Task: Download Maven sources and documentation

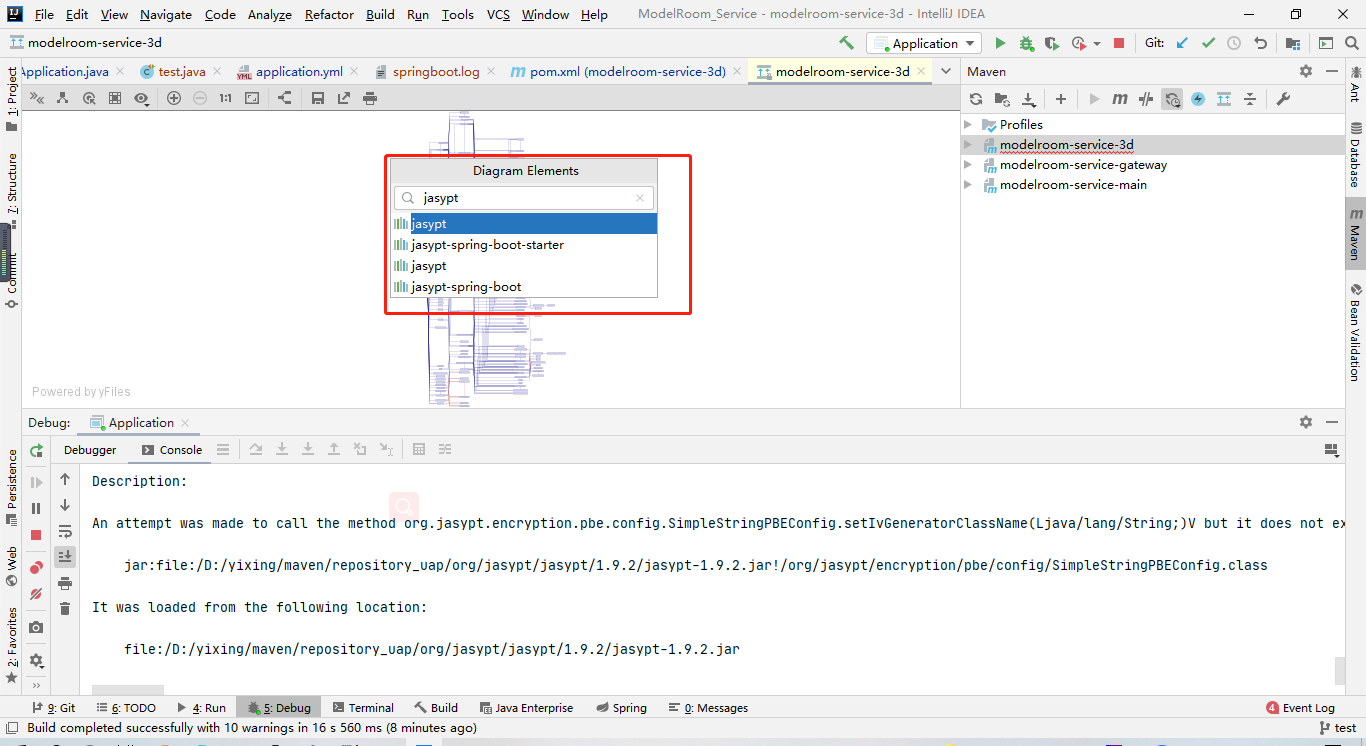Action: click(1028, 99)
